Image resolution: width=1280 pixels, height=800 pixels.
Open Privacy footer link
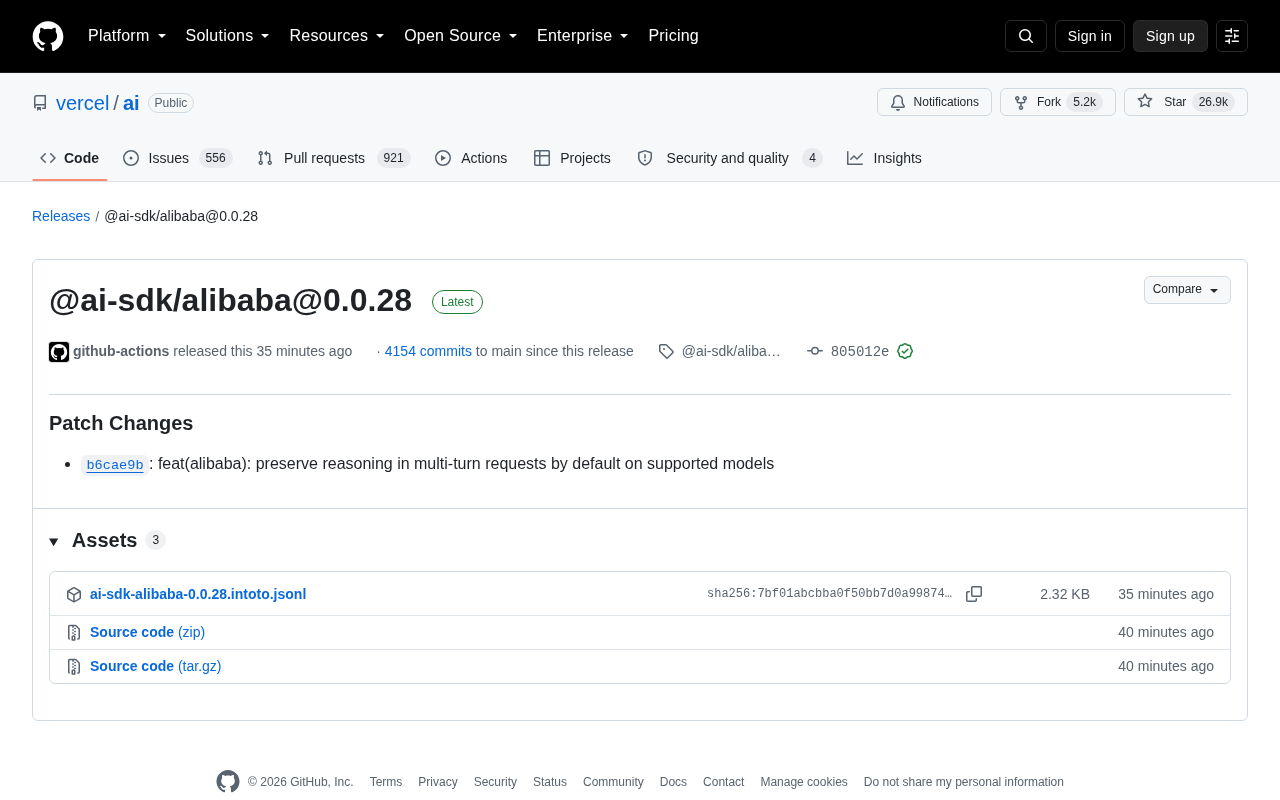(438, 782)
